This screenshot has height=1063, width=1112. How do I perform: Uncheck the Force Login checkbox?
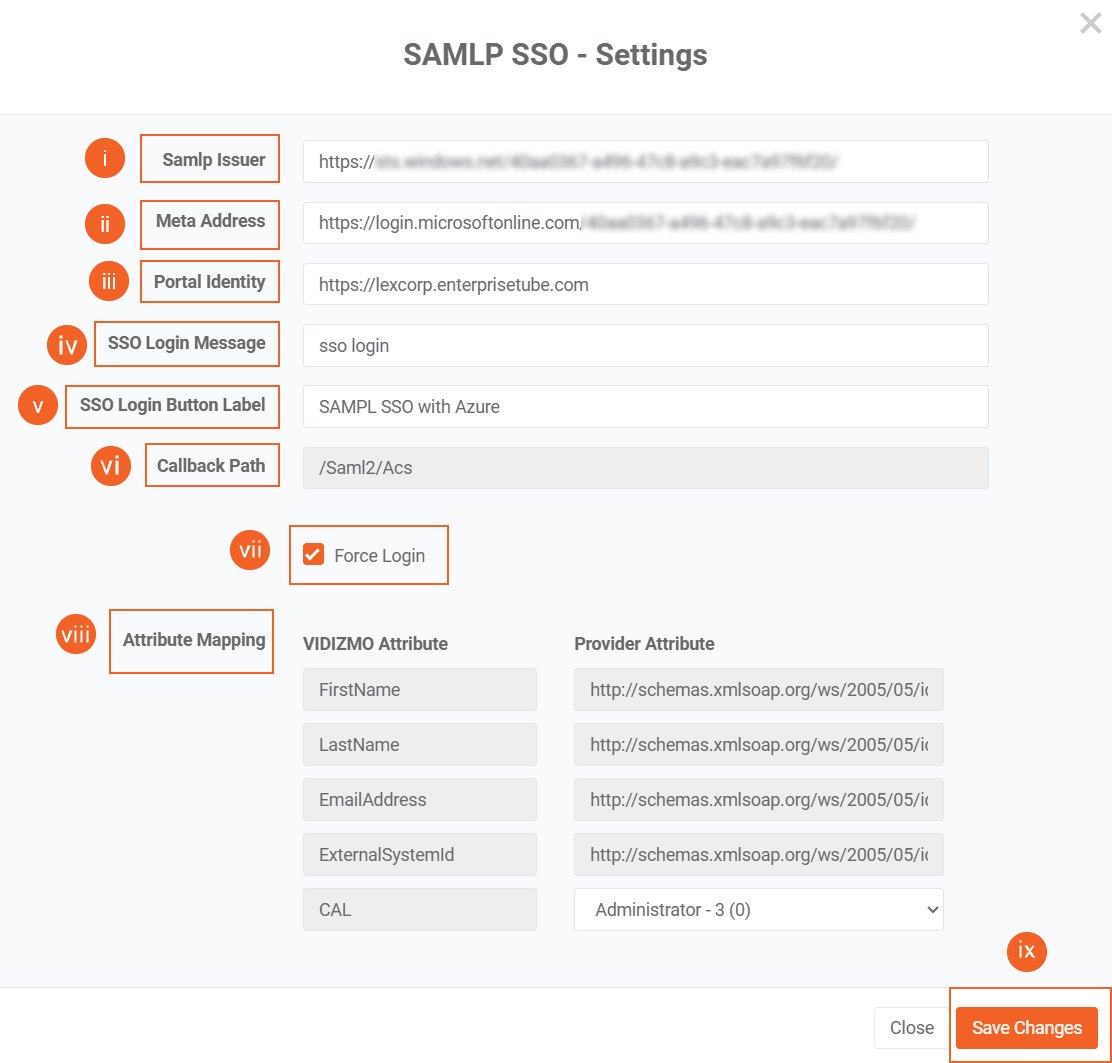pyautogui.click(x=314, y=555)
